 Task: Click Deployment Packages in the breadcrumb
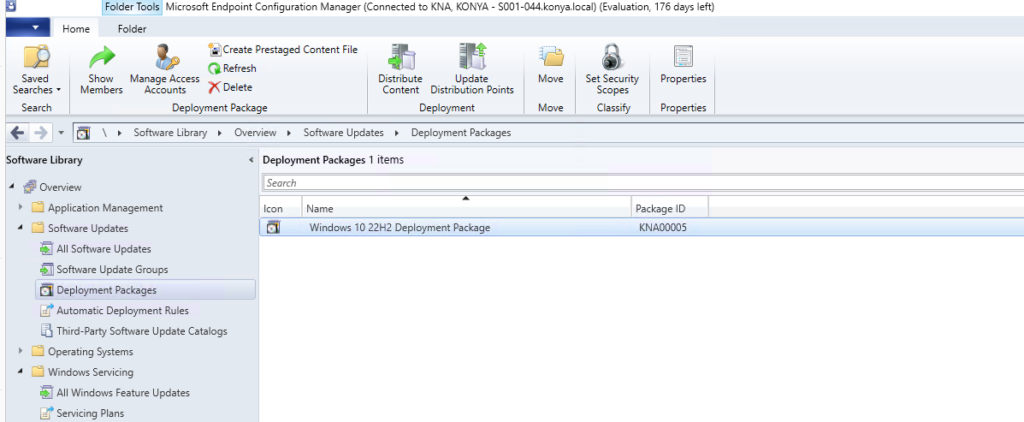pyautogui.click(x=461, y=133)
